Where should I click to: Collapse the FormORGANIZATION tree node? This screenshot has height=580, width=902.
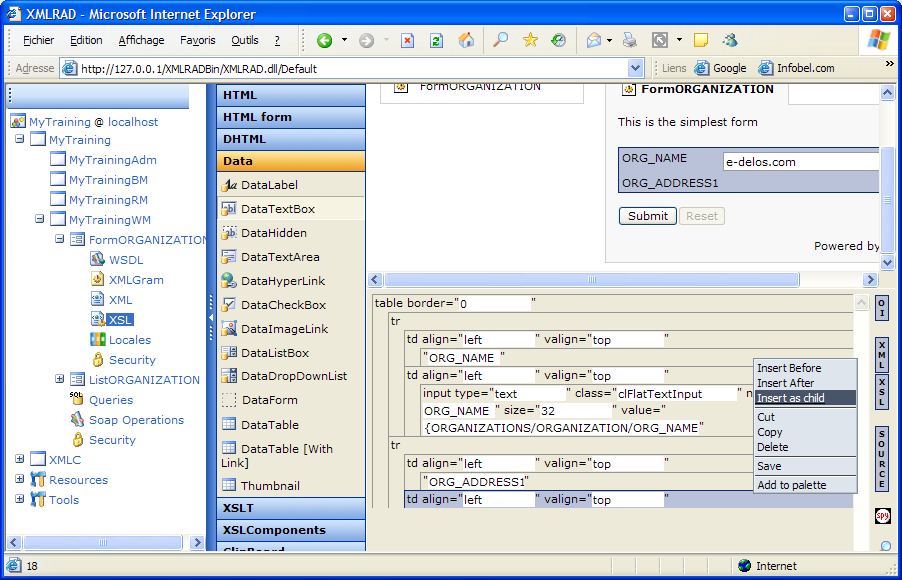tap(60, 240)
